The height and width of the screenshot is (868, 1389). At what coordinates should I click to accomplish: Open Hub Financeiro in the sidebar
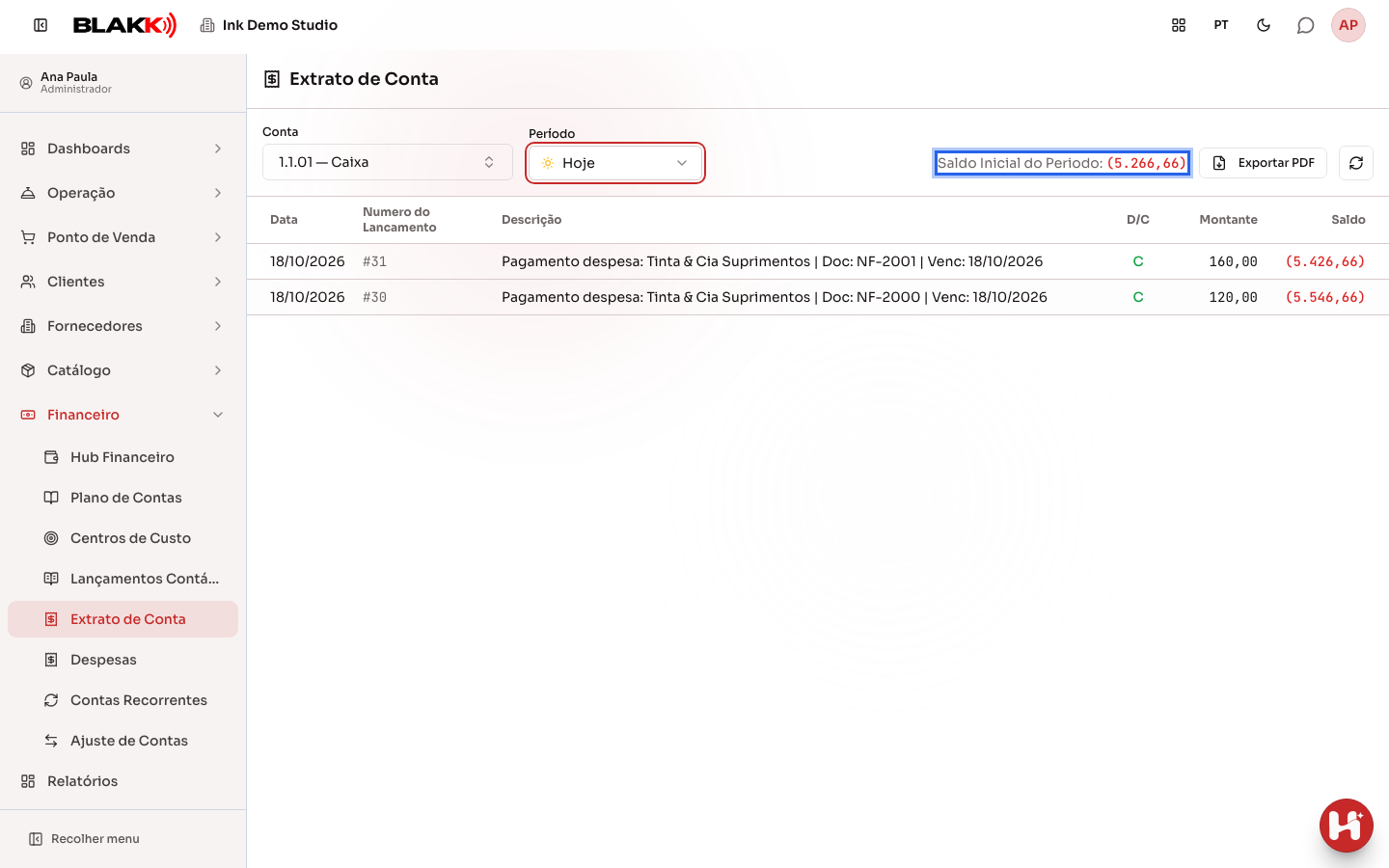(123, 457)
